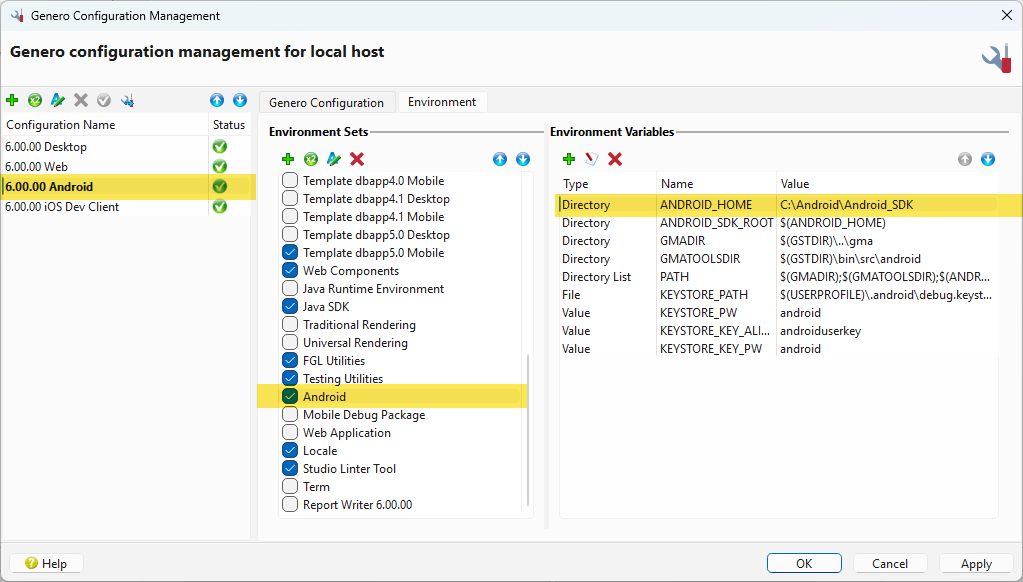Move configuration down with blue down arrow
1023x582 pixels.
point(240,101)
